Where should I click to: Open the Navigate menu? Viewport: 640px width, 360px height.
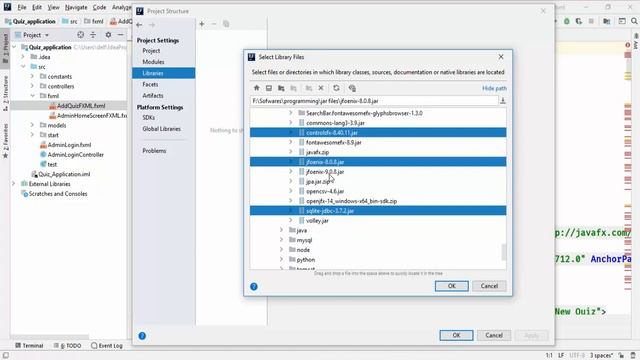76,7
